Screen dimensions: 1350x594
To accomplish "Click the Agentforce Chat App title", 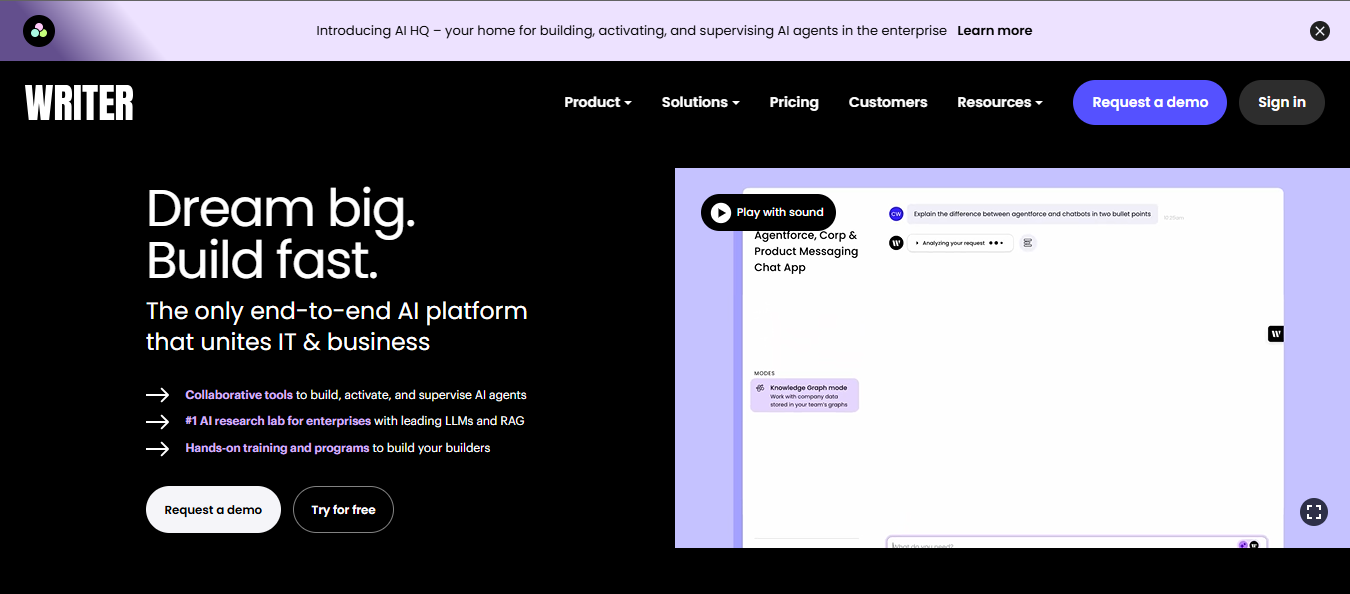I will 806,251.
